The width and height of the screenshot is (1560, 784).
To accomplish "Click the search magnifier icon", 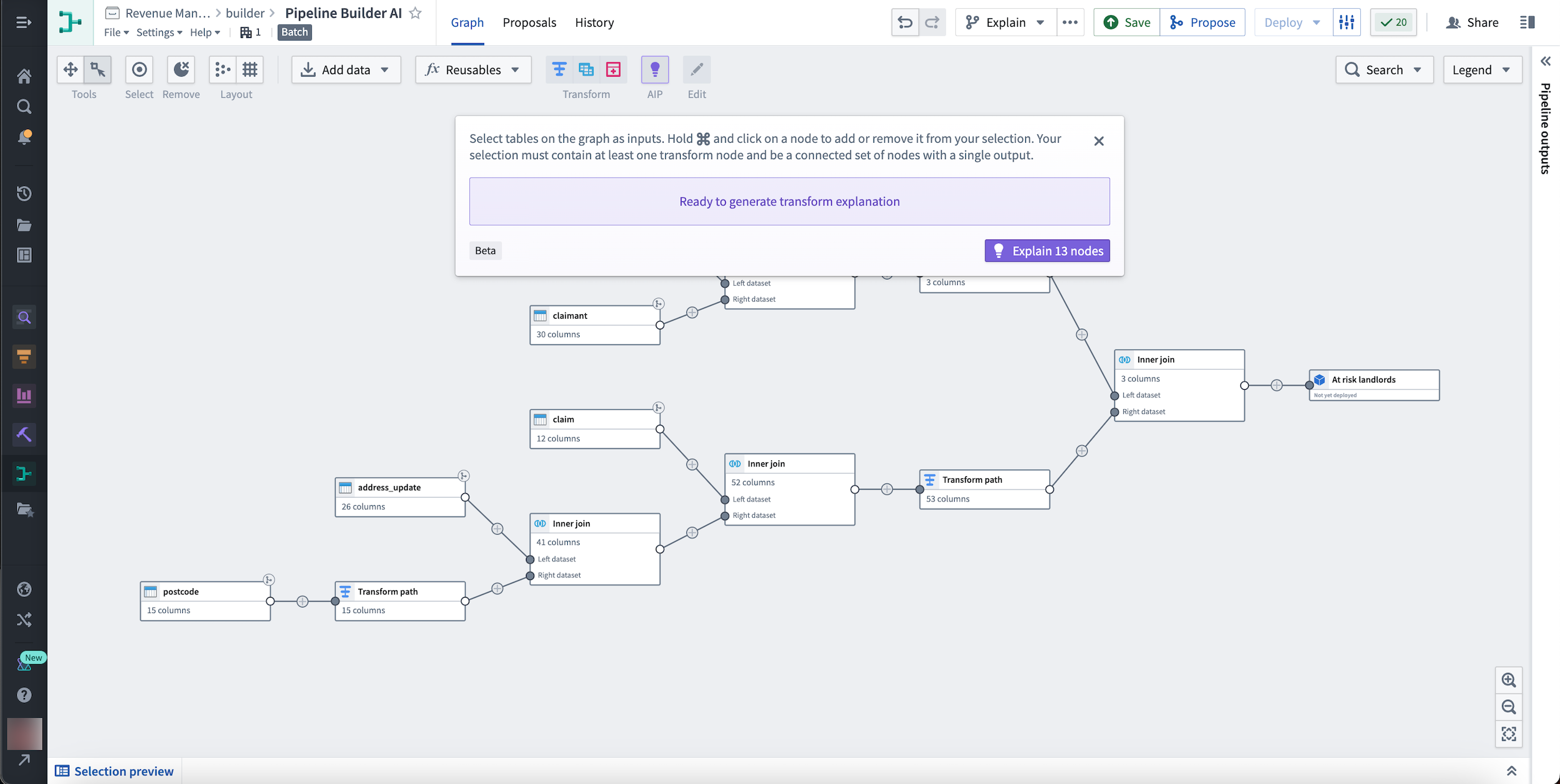I will pos(1352,69).
